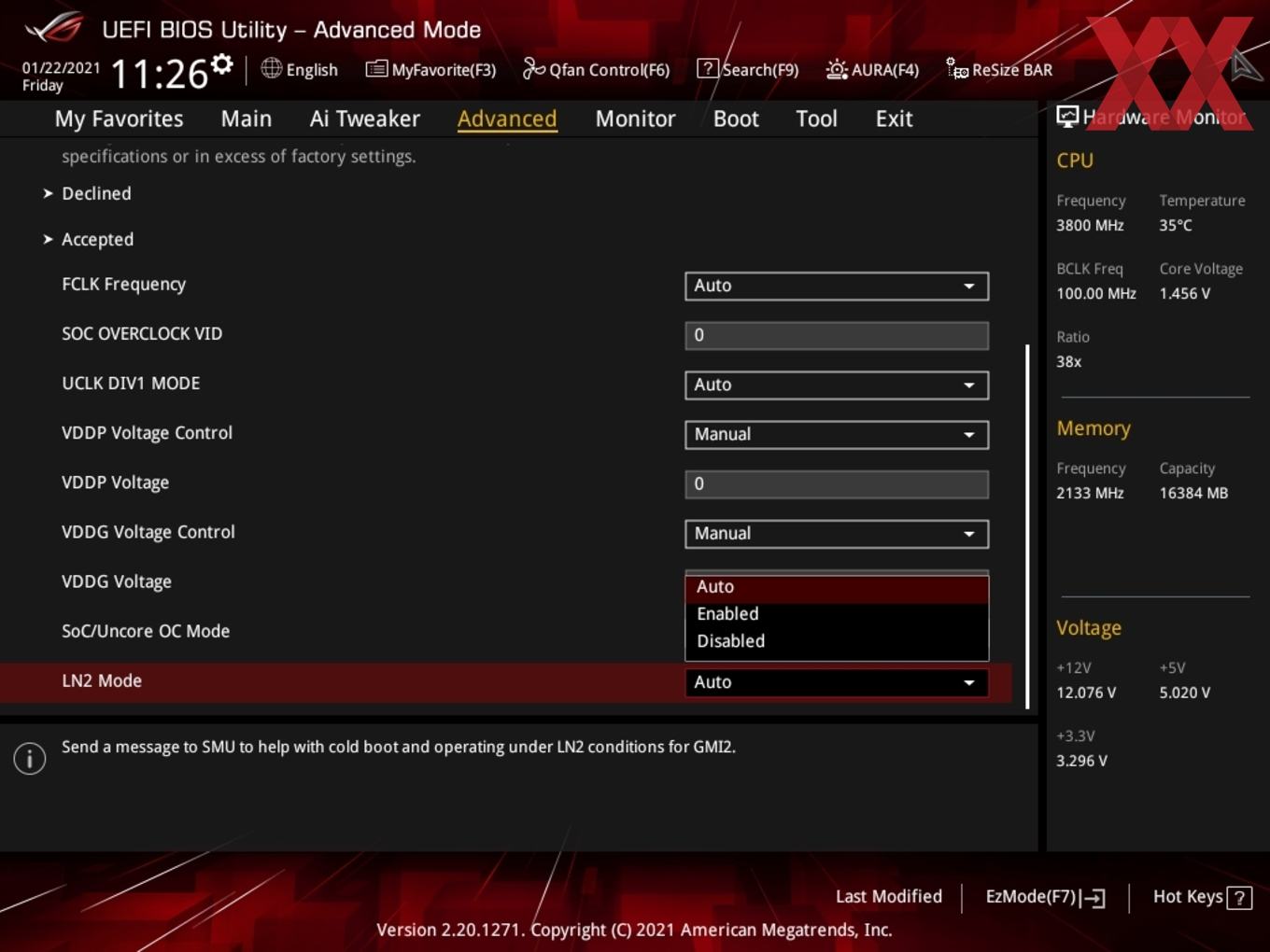Open the VDDG Voltage Control dropdown
Image resolution: width=1270 pixels, height=952 pixels.
click(x=837, y=533)
